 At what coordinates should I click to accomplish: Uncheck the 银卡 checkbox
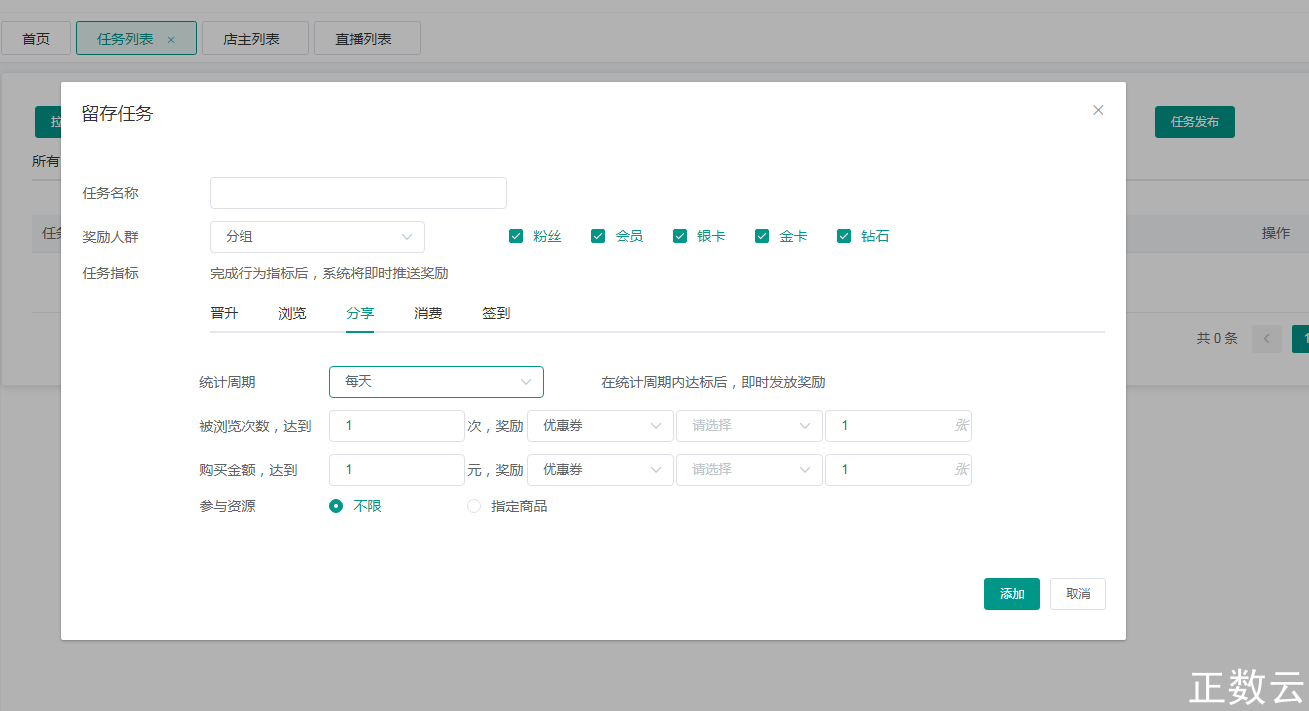click(x=680, y=236)
